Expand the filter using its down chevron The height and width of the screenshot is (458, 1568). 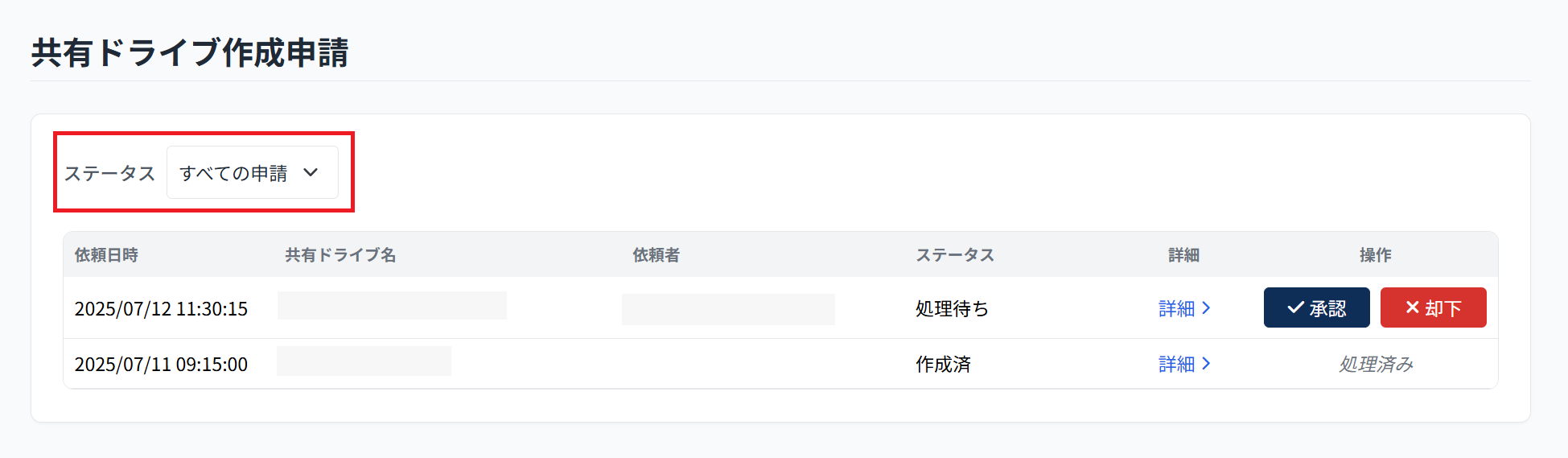[311, 173]
